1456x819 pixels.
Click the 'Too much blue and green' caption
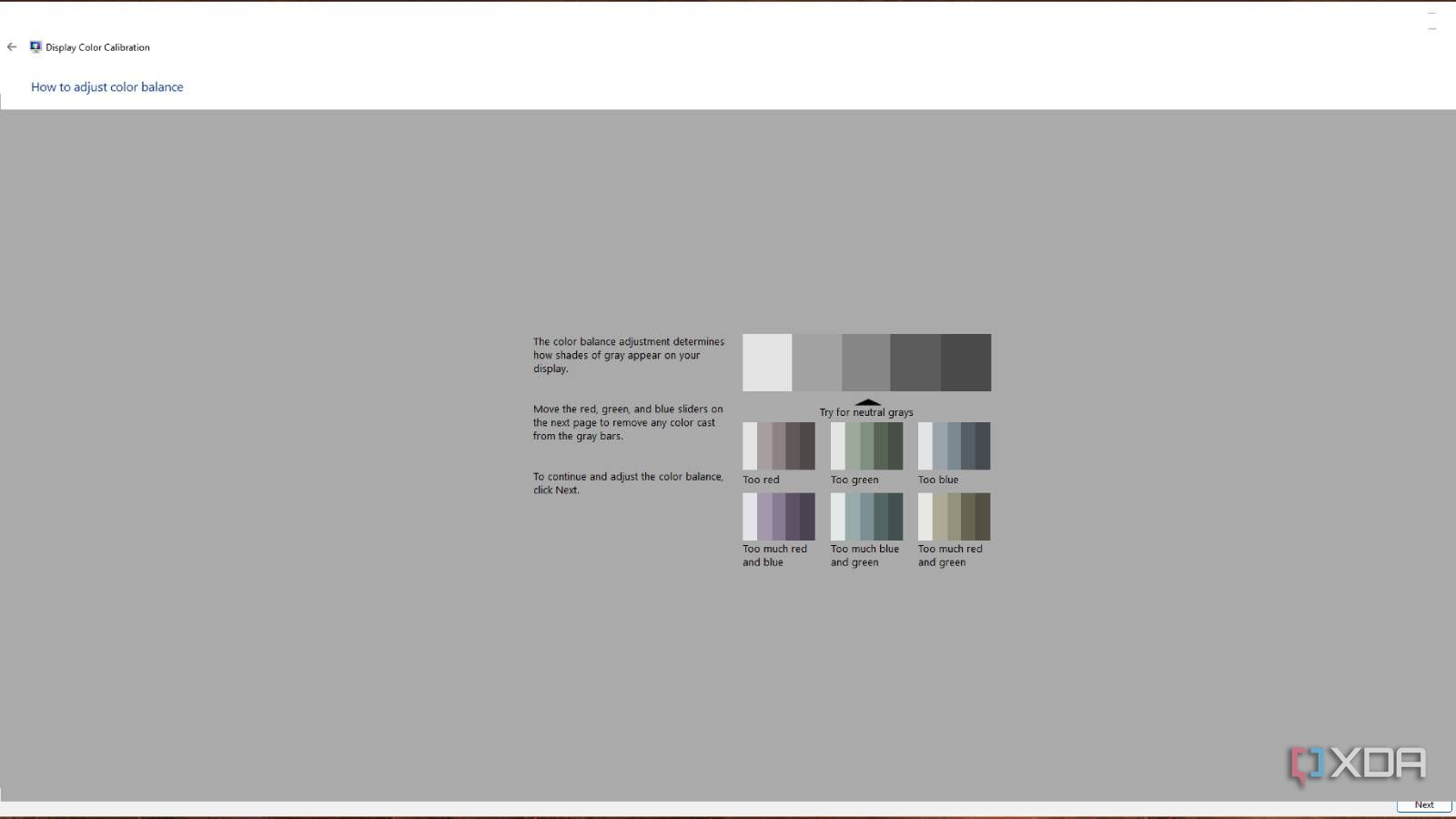[x=864, y=555]
